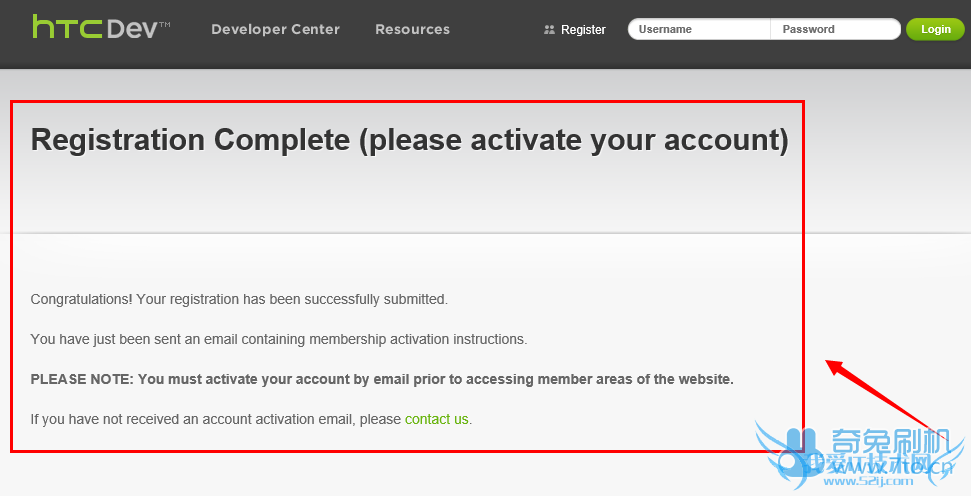Click the Congratulations confirmation sentence
The image size is (971, 496).
point(239,299)
